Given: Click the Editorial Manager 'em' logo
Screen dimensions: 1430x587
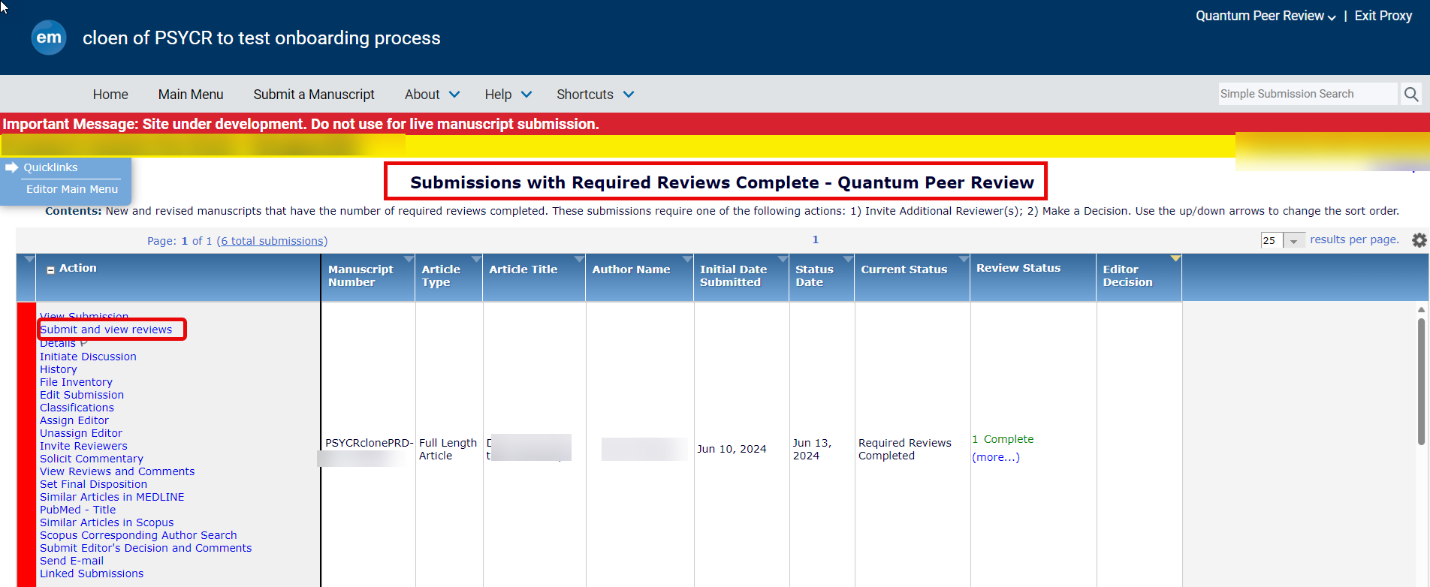Looking at the screenshot, I should tap(49, 38).
